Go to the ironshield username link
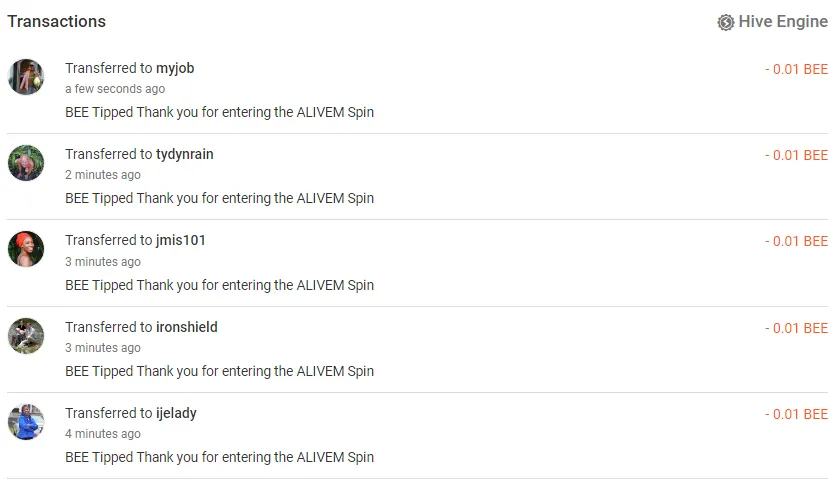837x480 pixels. (x=187, y=327)
